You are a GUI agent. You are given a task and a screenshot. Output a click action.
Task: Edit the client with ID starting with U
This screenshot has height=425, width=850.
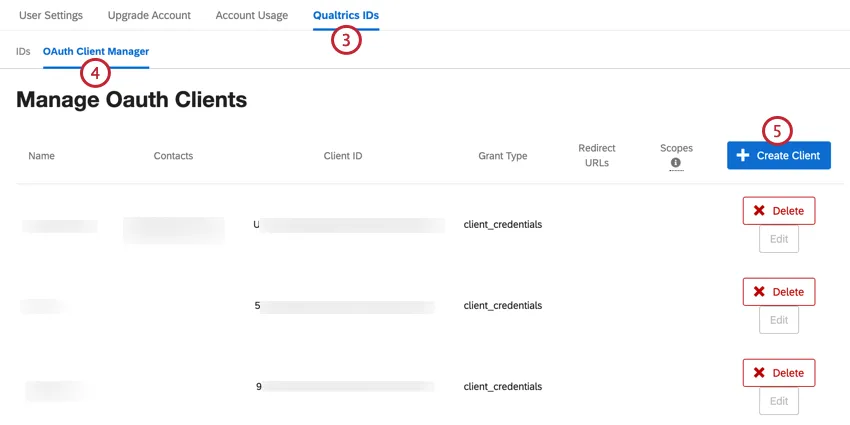pyautogui.click(x=778, y=239)
